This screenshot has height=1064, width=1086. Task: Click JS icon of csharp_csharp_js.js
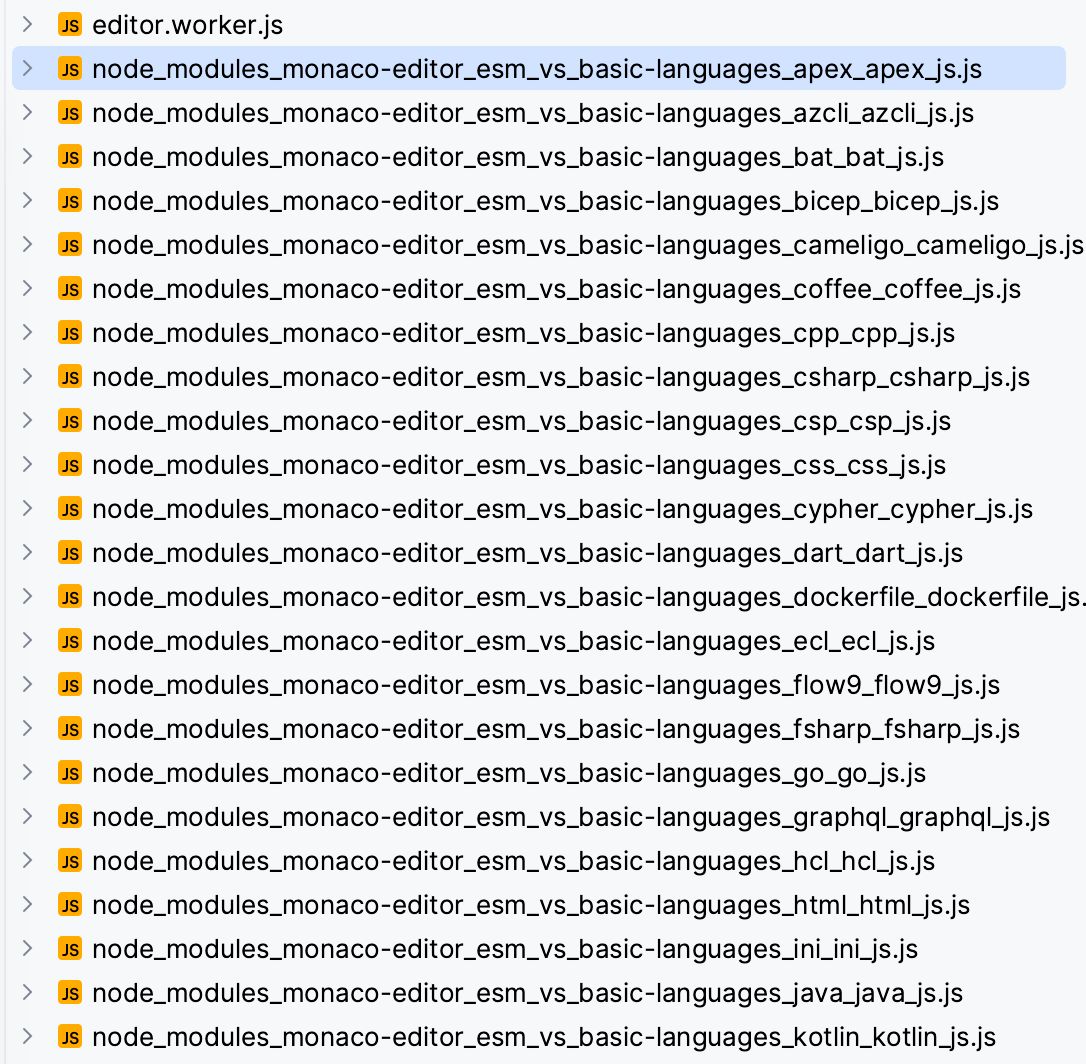pos(70,377)
